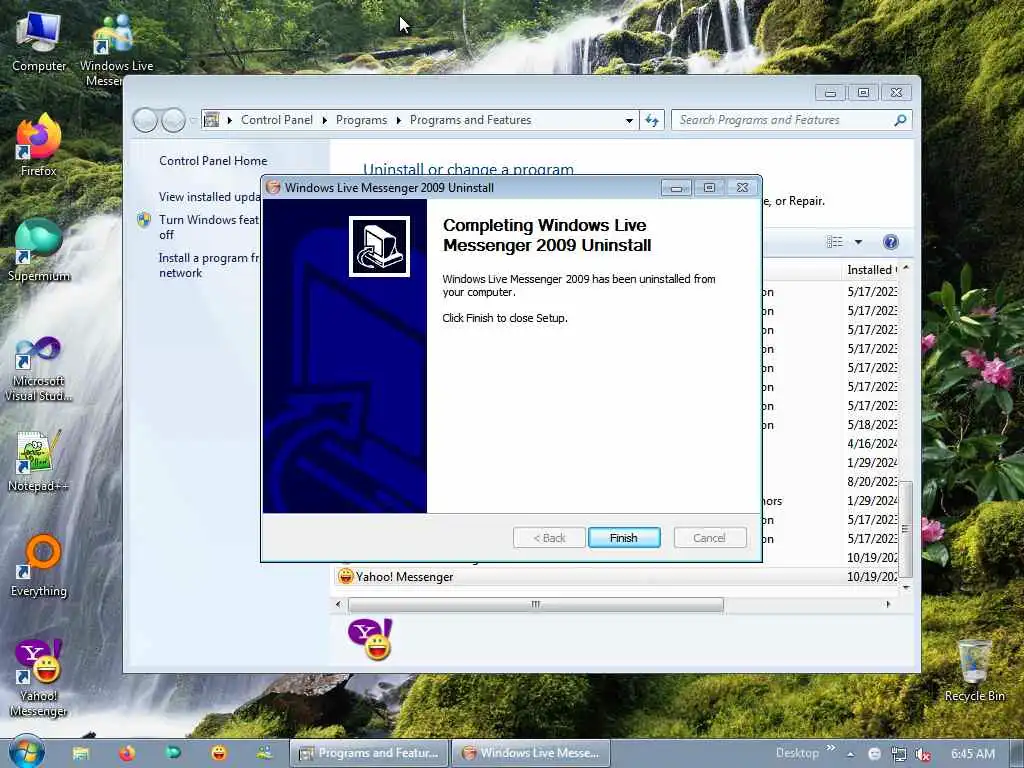1024x768 pixels.
Task: Click Control Panel in the breadcrumb
Action: click(x=277, y=120)
